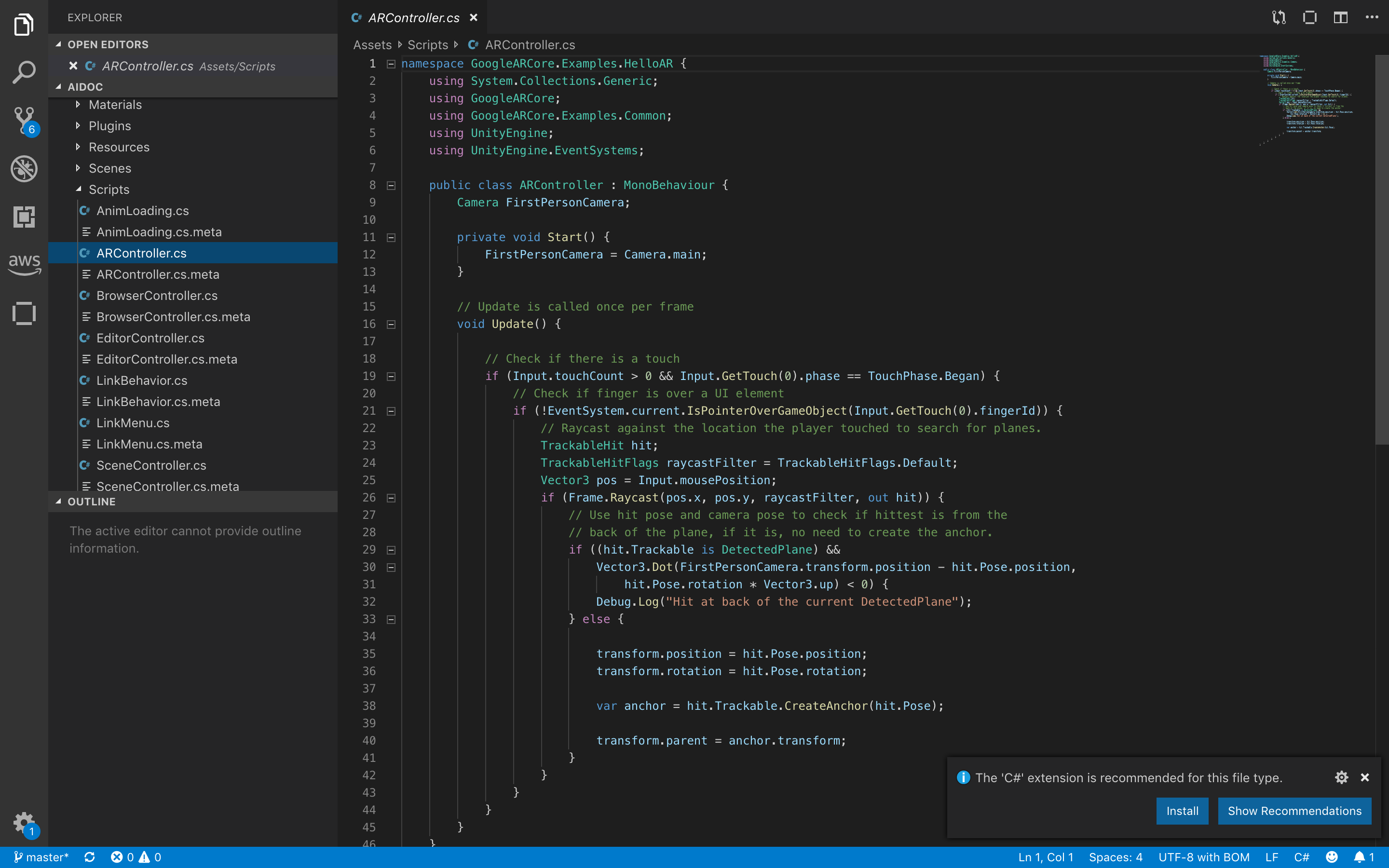This screenshot has width=1389, height=868.
Task: Open the Extensions view
Action: click(24, 217)
